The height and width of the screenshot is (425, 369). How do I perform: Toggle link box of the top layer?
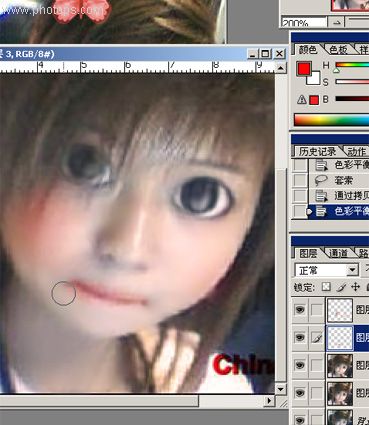317,310
